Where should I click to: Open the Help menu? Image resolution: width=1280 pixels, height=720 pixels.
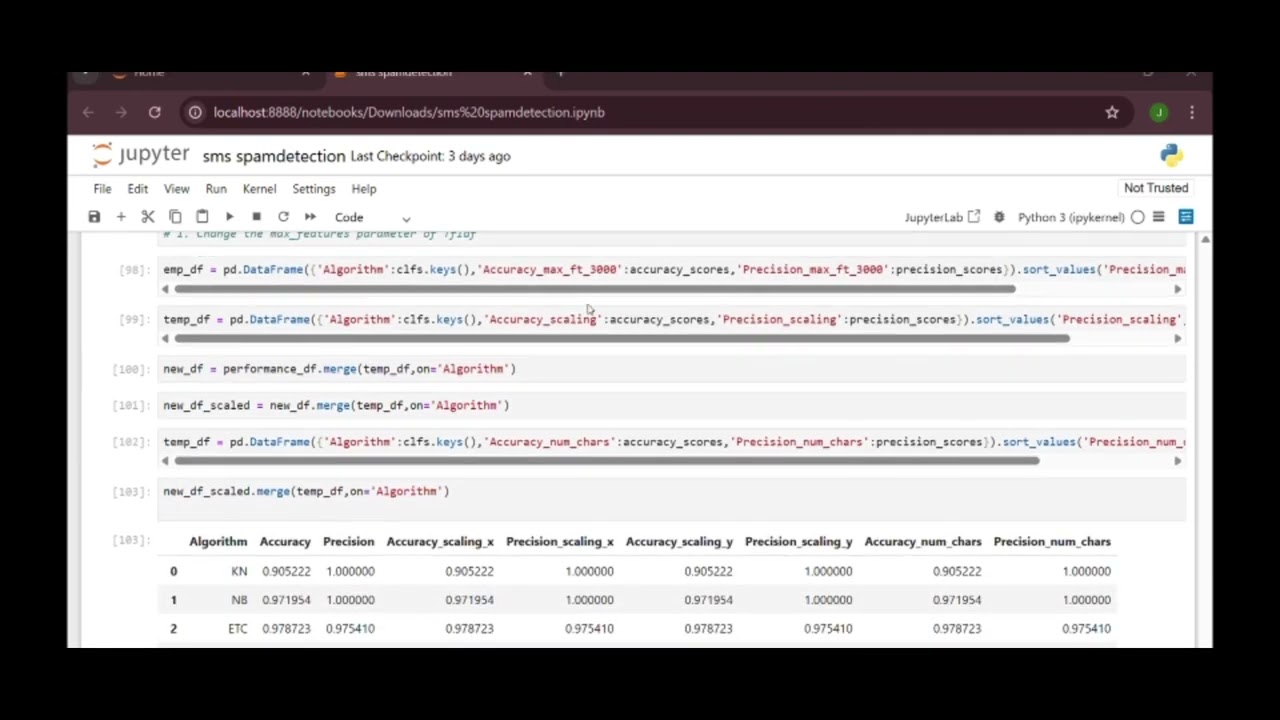tap(364, 189)
